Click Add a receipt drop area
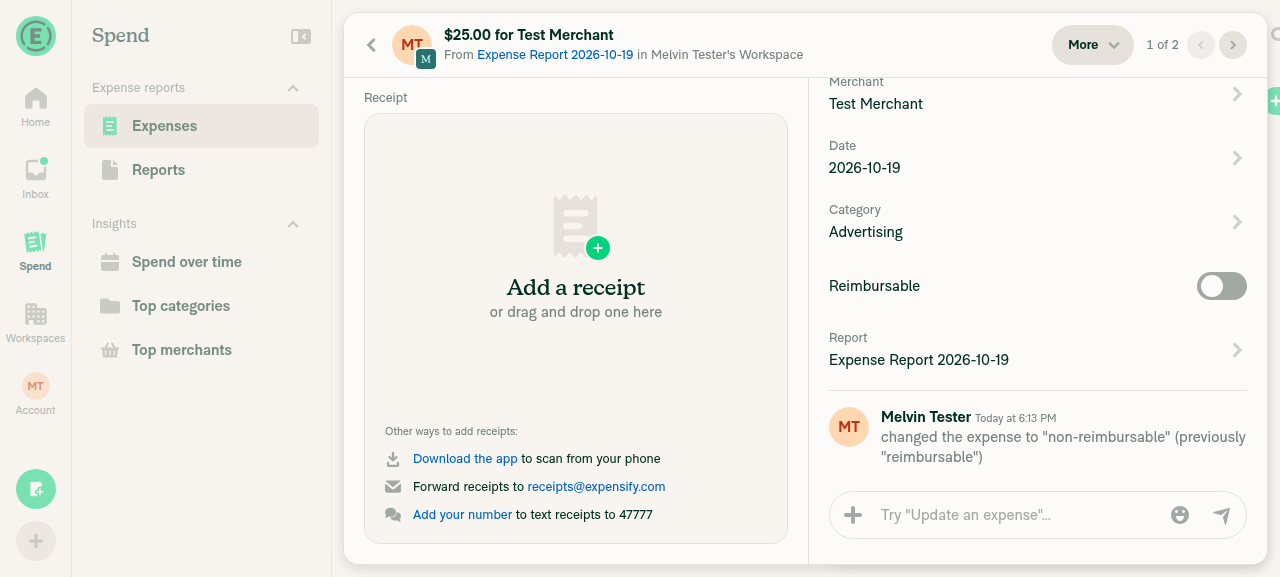Viewport: 1280px width, 577px height. (x=576, y=328)
